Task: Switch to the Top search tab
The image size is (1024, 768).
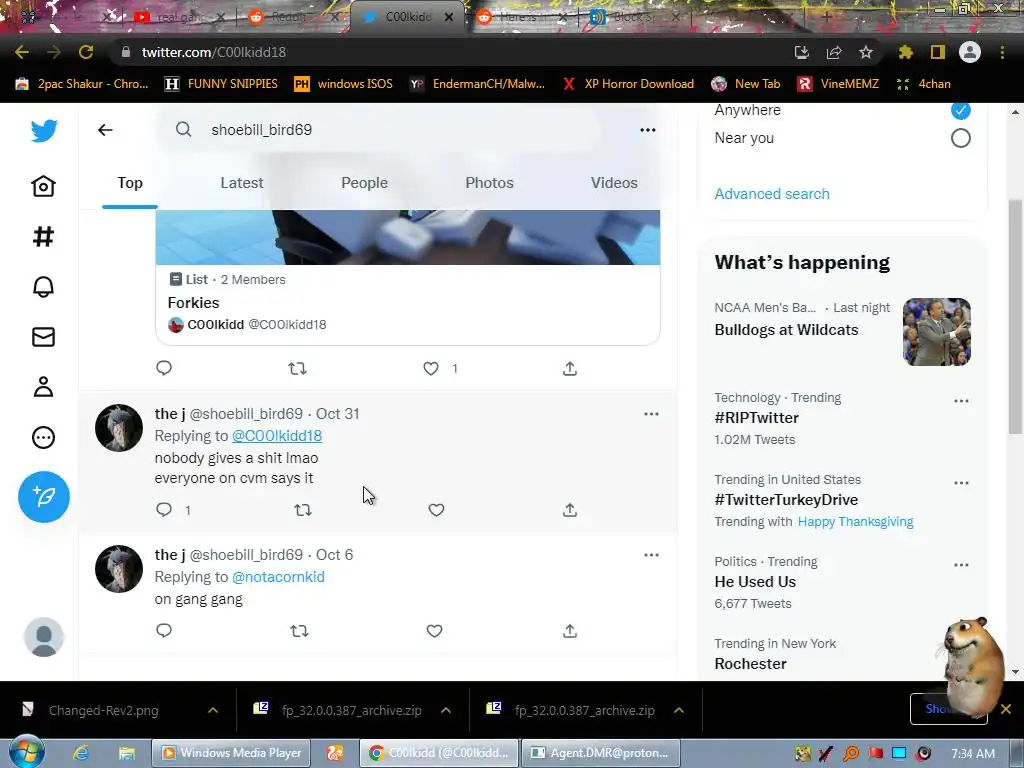Action: [130, 183]
